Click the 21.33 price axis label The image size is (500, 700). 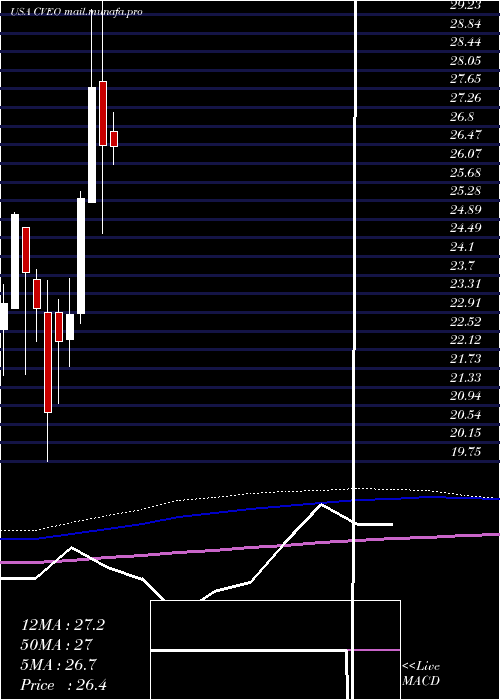tap(465, 377)
